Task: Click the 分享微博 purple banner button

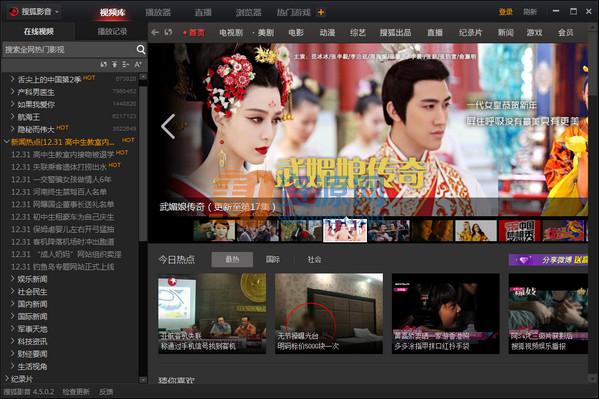Action: pyautogui.click(x=548, y=260)
